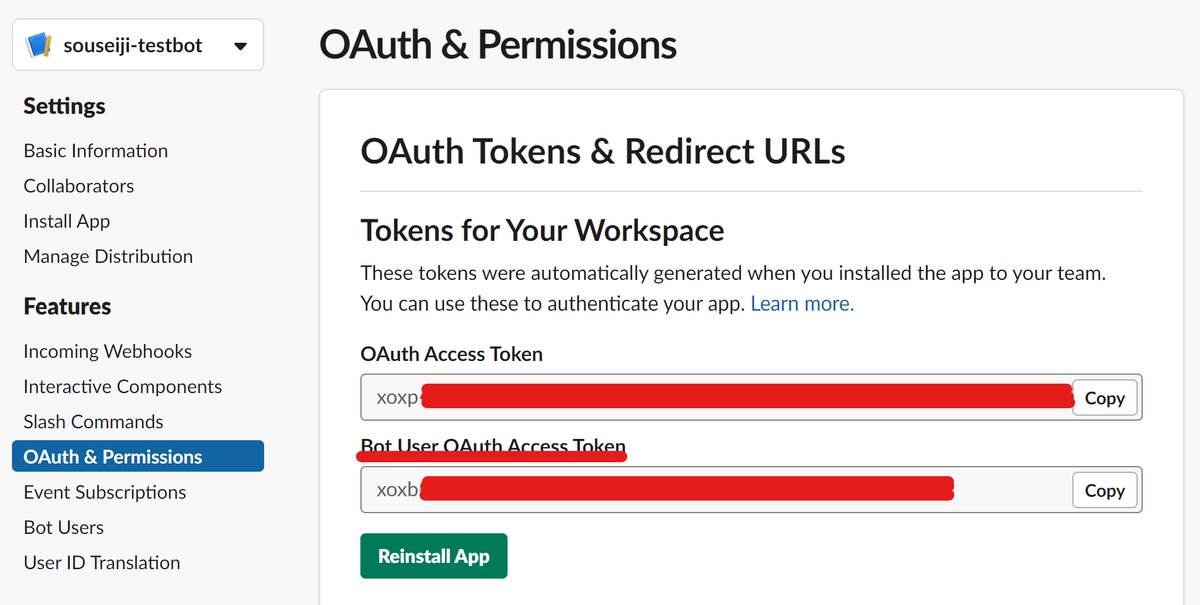The width and height of the screenshot is (1200, 605).
Task: Open User ID Translation page
Action: pos(102,562)
